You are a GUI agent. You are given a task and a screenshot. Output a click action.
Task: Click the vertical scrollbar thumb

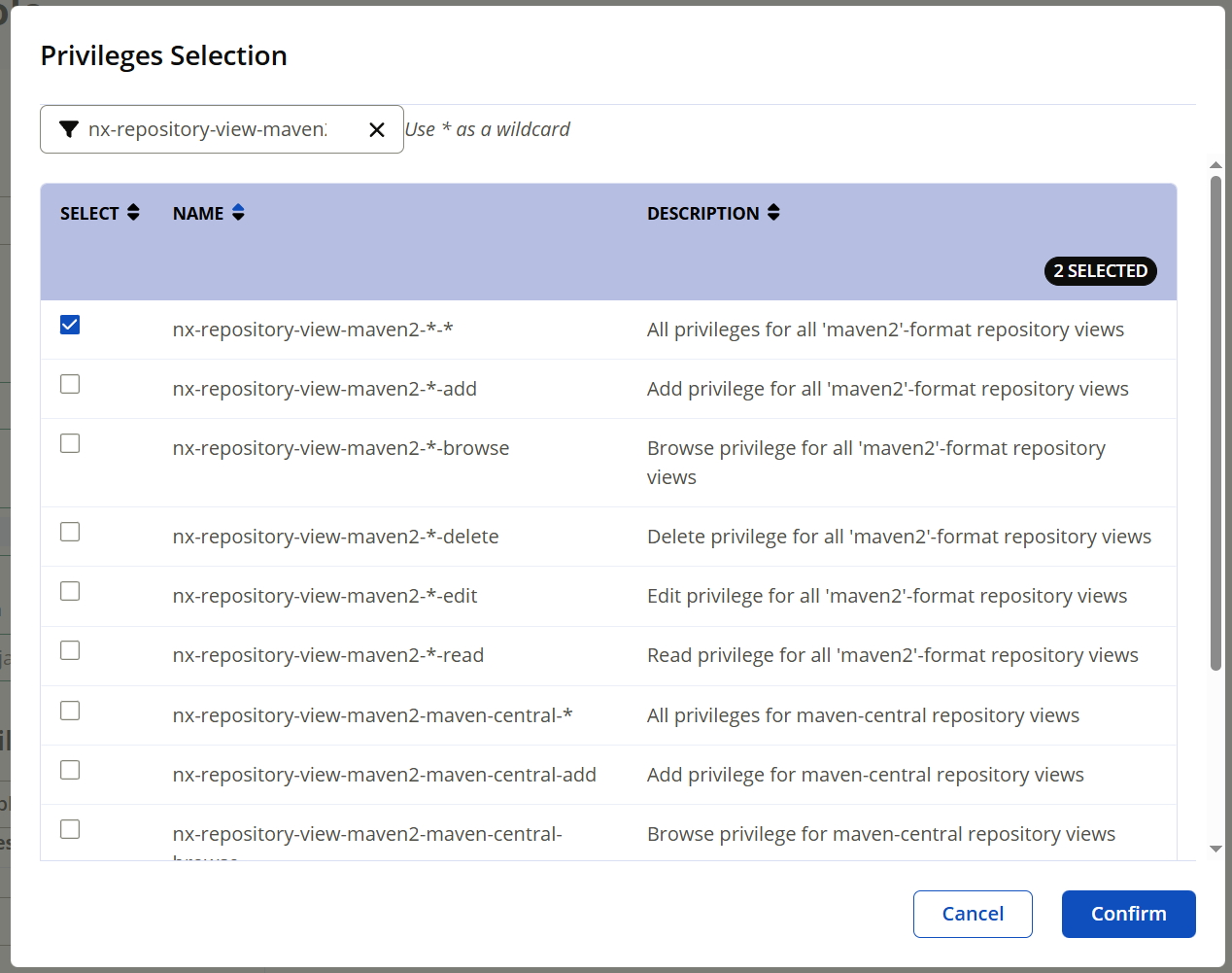coord(1215,423)
